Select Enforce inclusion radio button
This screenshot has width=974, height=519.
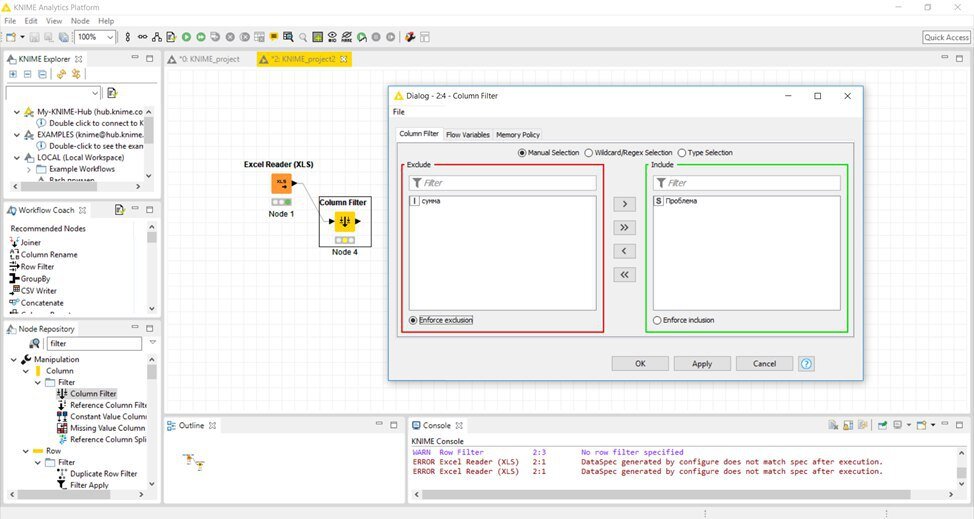657,320
